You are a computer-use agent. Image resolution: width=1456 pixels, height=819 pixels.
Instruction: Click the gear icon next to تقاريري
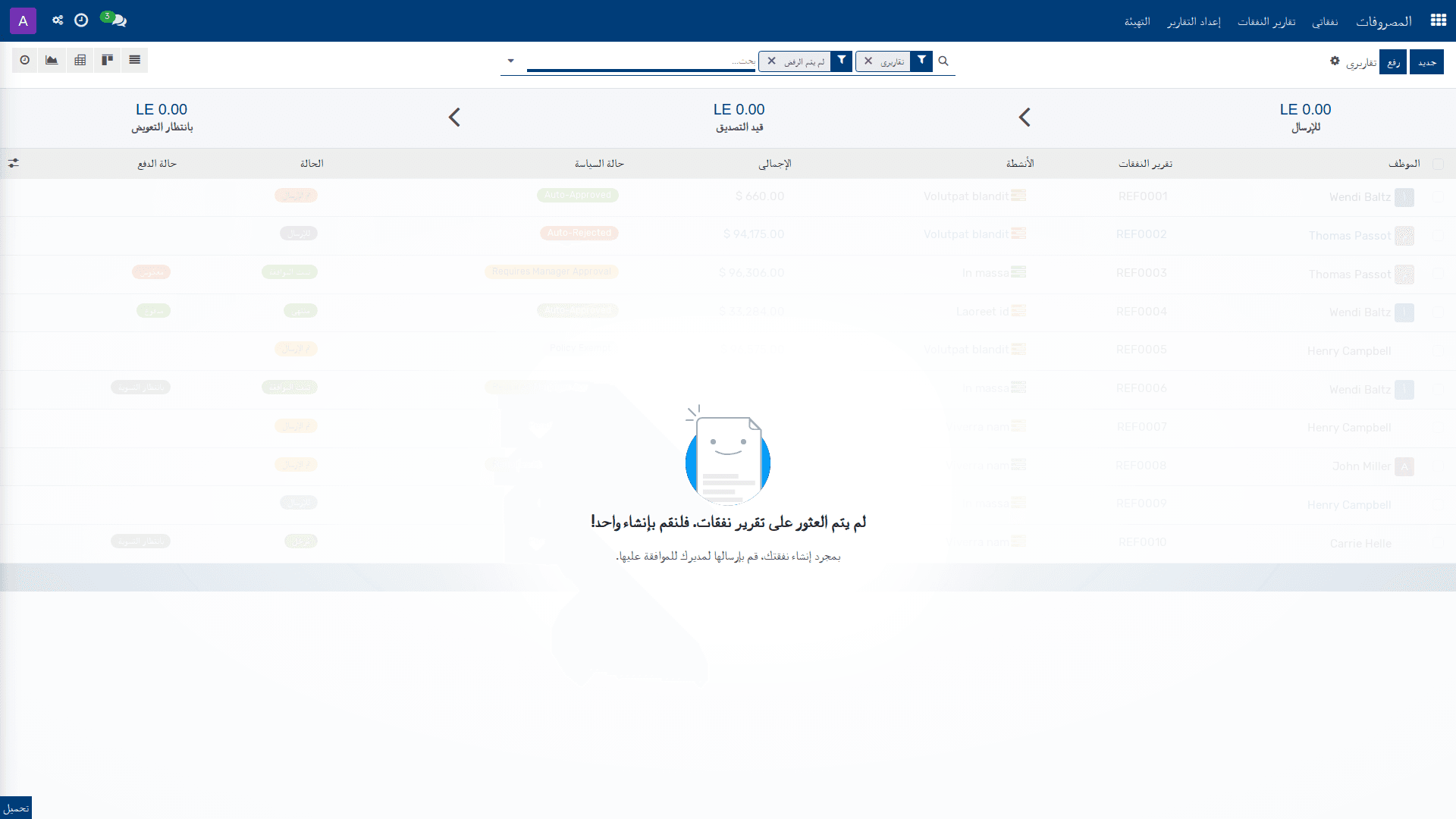1335,61
